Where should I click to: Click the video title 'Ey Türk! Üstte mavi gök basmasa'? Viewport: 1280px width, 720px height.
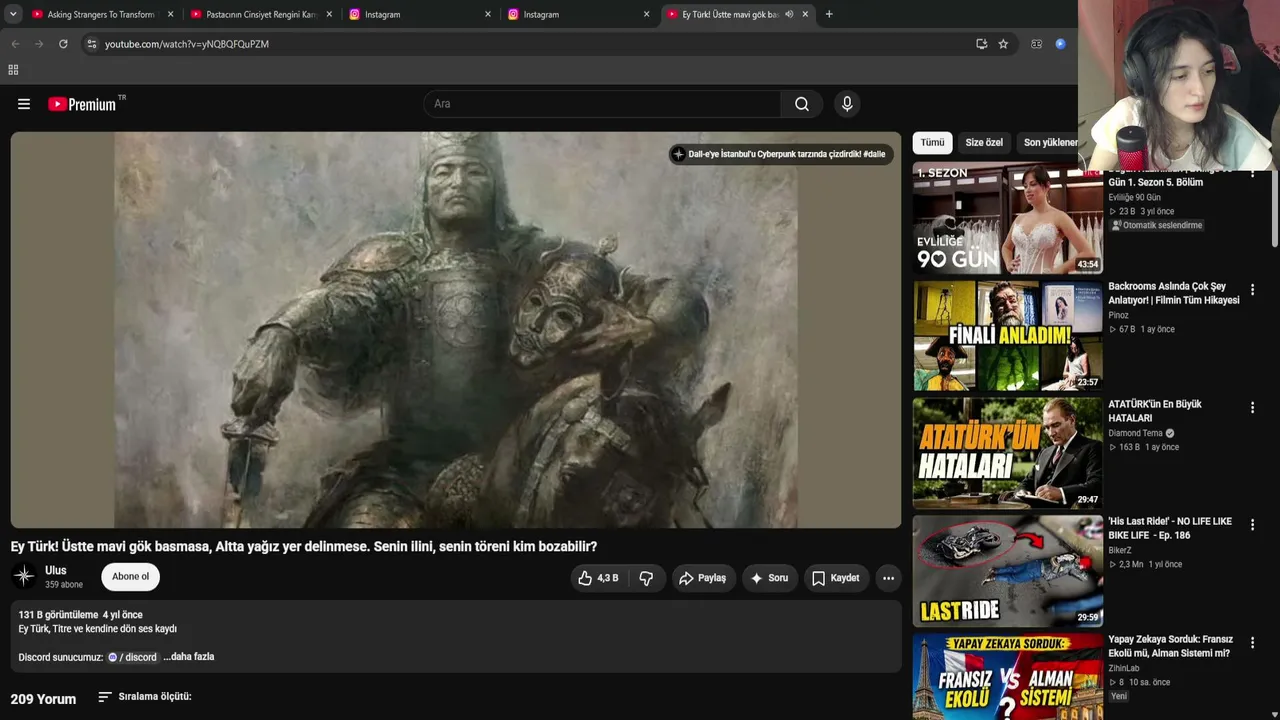click(304, 547)
